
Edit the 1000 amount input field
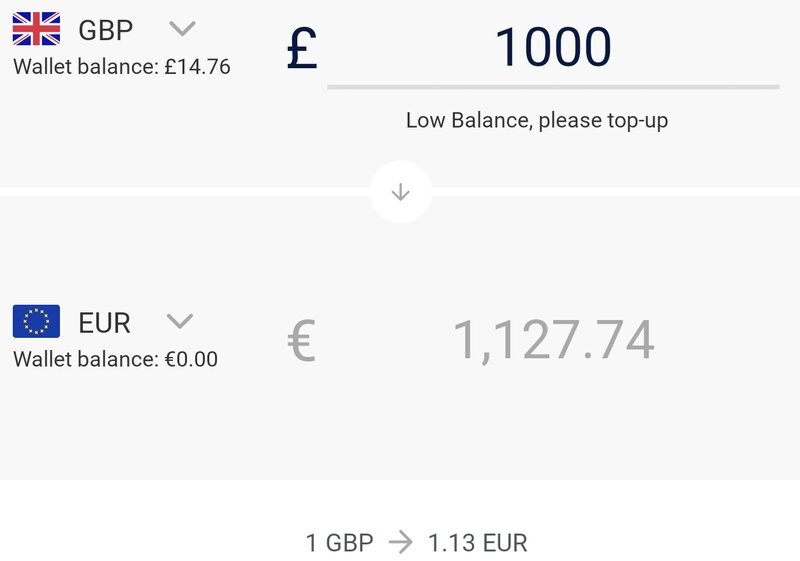point(553,47)
